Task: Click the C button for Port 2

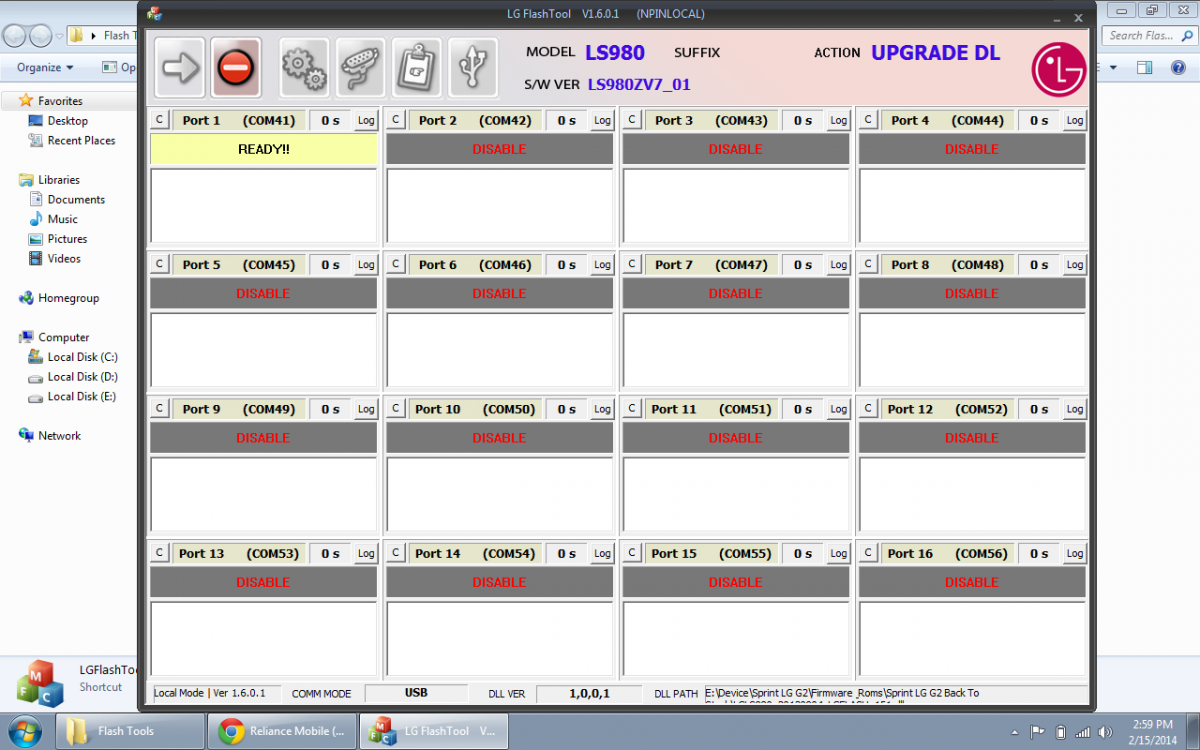Action: 395,120
